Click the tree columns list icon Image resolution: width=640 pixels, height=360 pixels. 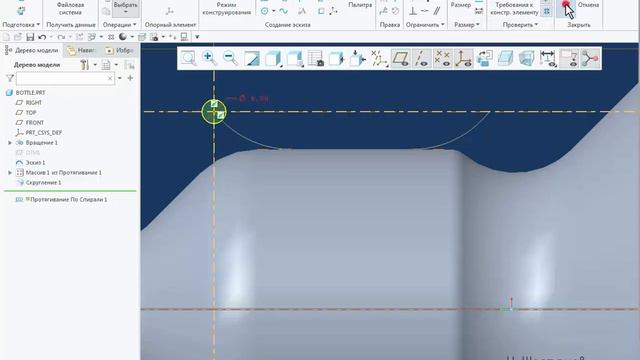coord(106,65)
